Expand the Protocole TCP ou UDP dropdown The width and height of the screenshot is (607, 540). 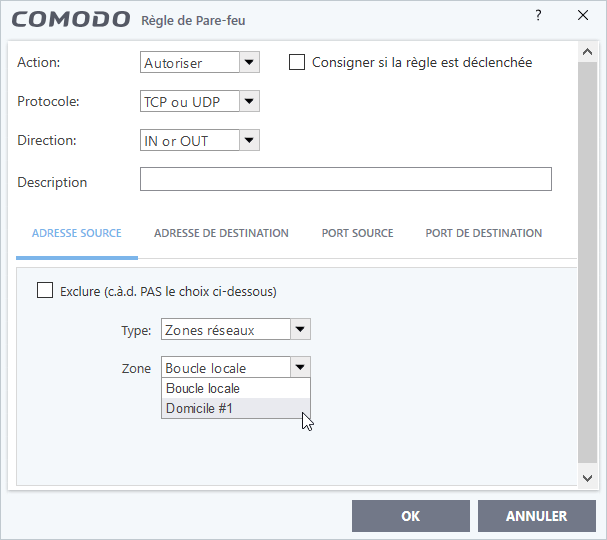click(x=249, y=101)
